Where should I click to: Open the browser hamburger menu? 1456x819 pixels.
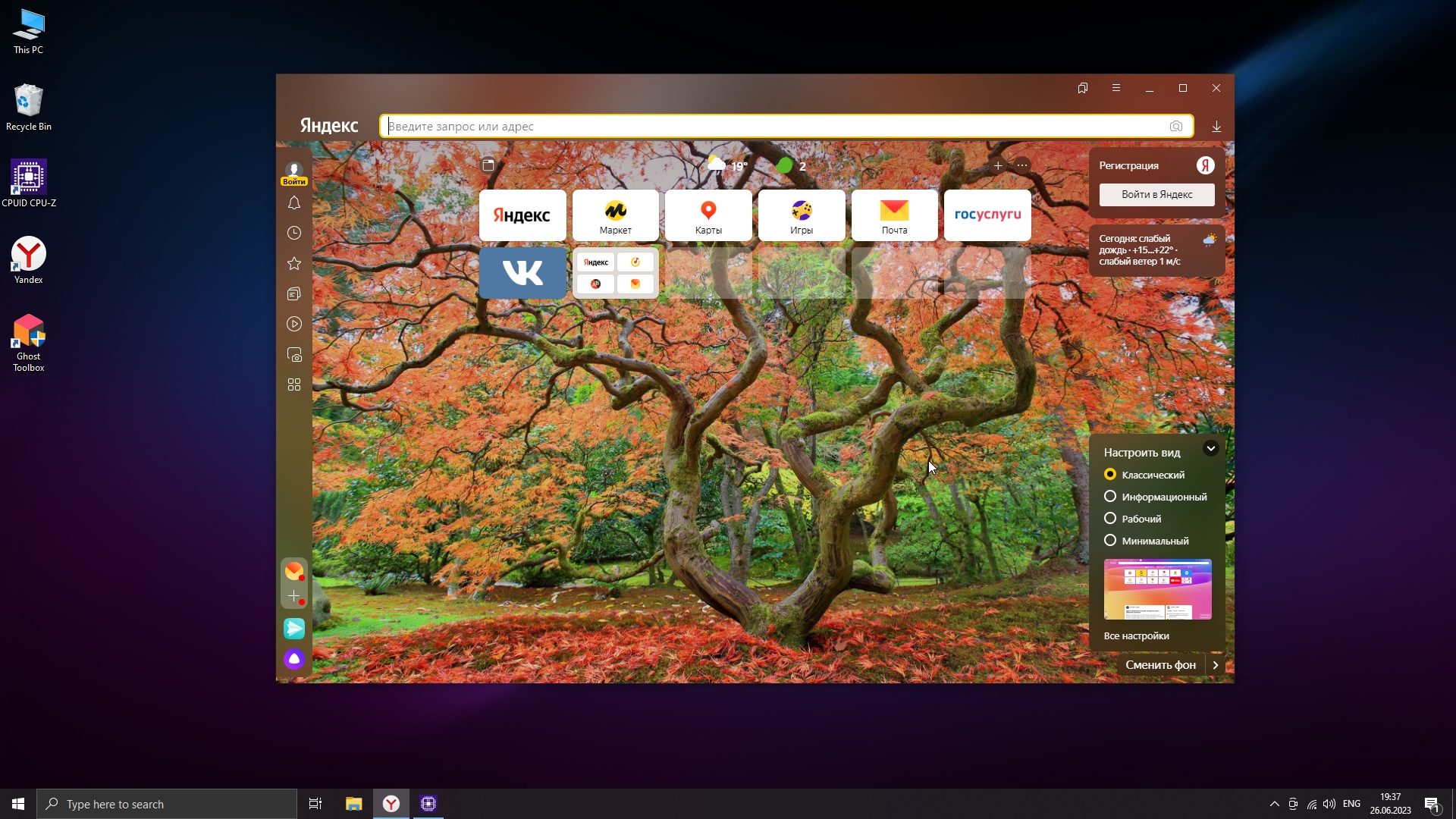[x=1116, y=88]
